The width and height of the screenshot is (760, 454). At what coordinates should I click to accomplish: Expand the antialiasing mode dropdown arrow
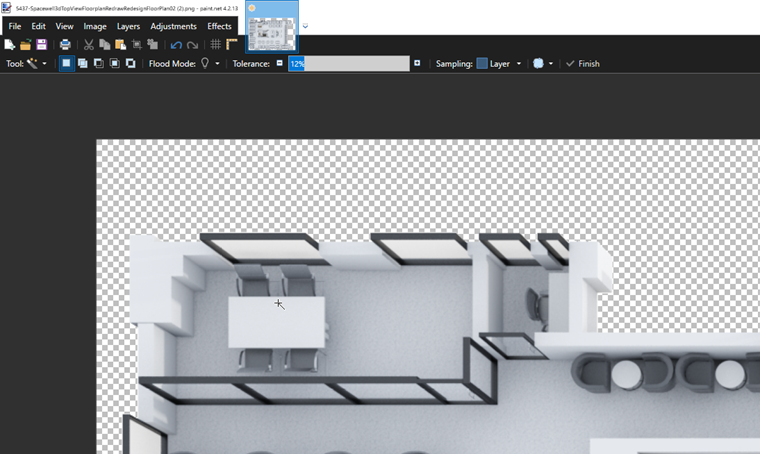coord(551,63)
